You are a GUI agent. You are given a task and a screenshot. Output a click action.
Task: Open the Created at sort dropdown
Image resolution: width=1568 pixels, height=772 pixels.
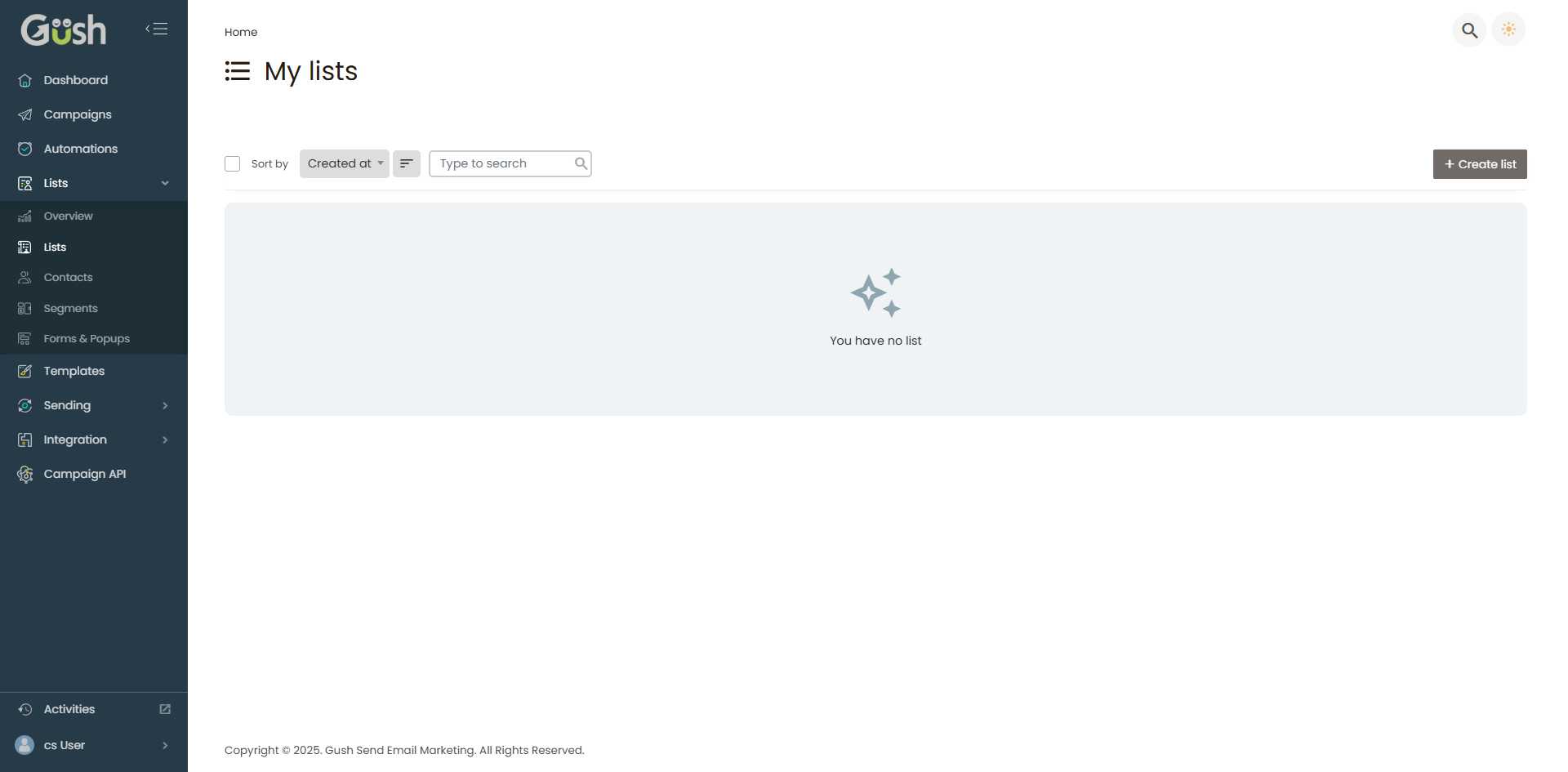pyautogui.click(x=345, y=163)
